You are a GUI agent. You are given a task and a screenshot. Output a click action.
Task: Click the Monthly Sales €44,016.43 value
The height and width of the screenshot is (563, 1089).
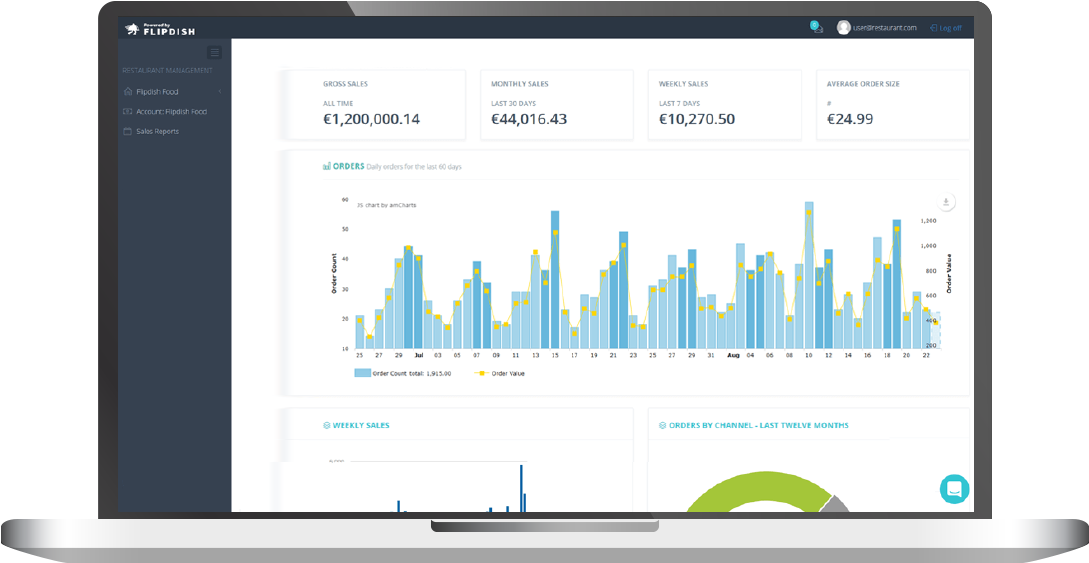pos(529,119)
